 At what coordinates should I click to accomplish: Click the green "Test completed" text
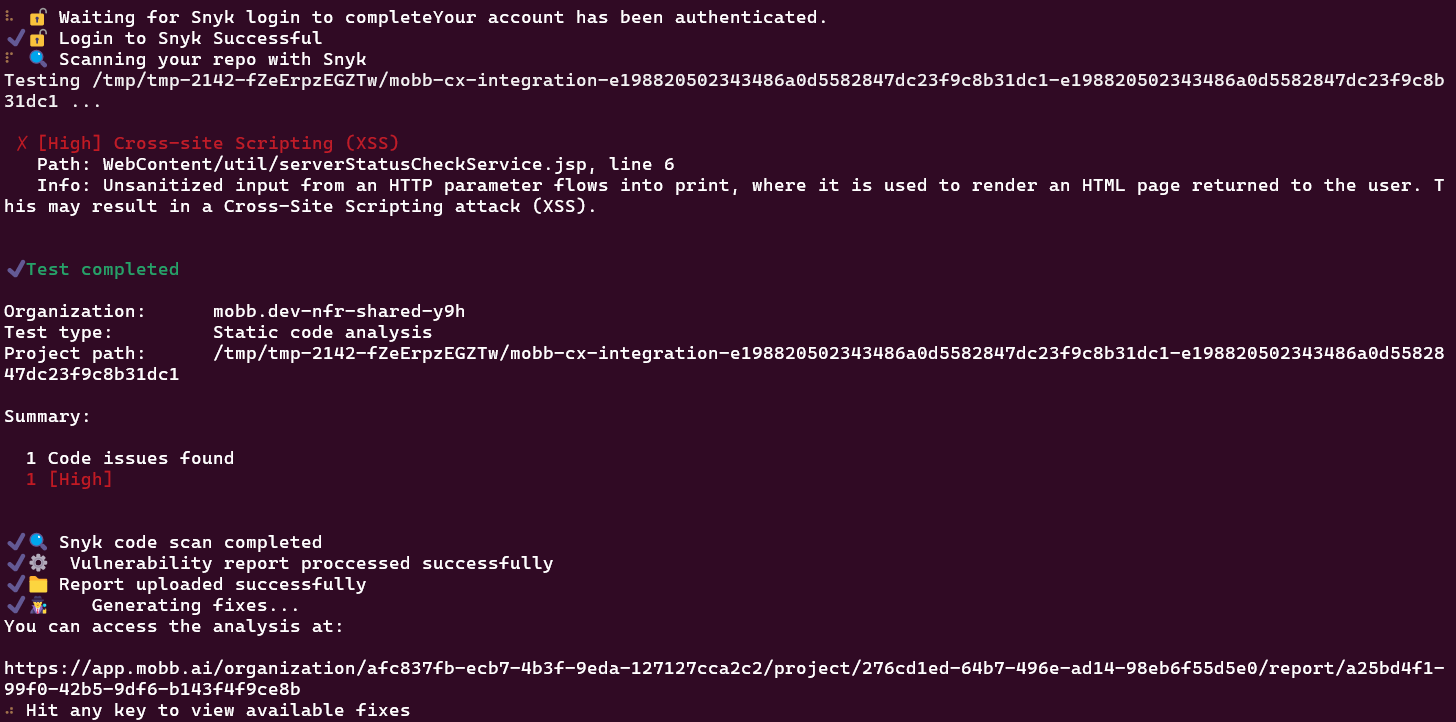(x=102, y=269)
